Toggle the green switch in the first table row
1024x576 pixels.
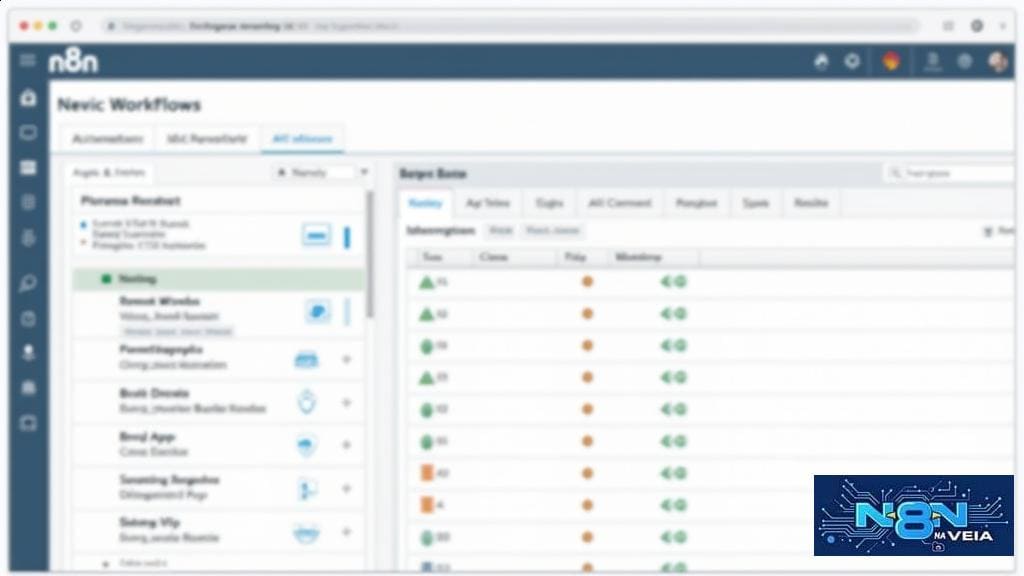coord(674,281)
